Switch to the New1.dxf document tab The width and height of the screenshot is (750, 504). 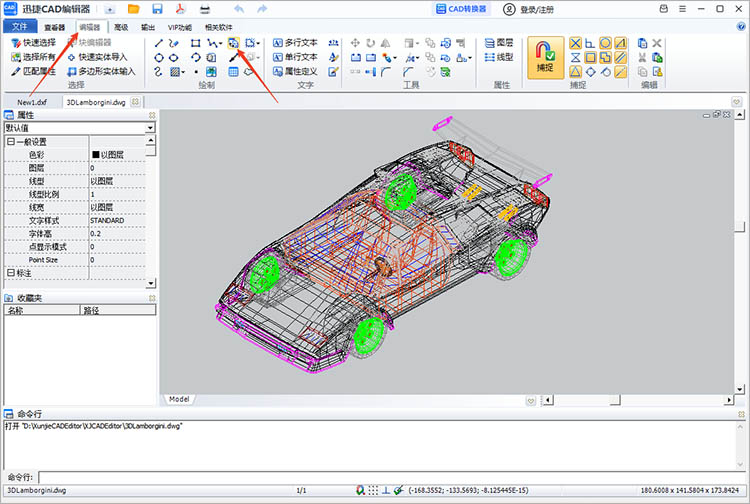coord(33,102)
